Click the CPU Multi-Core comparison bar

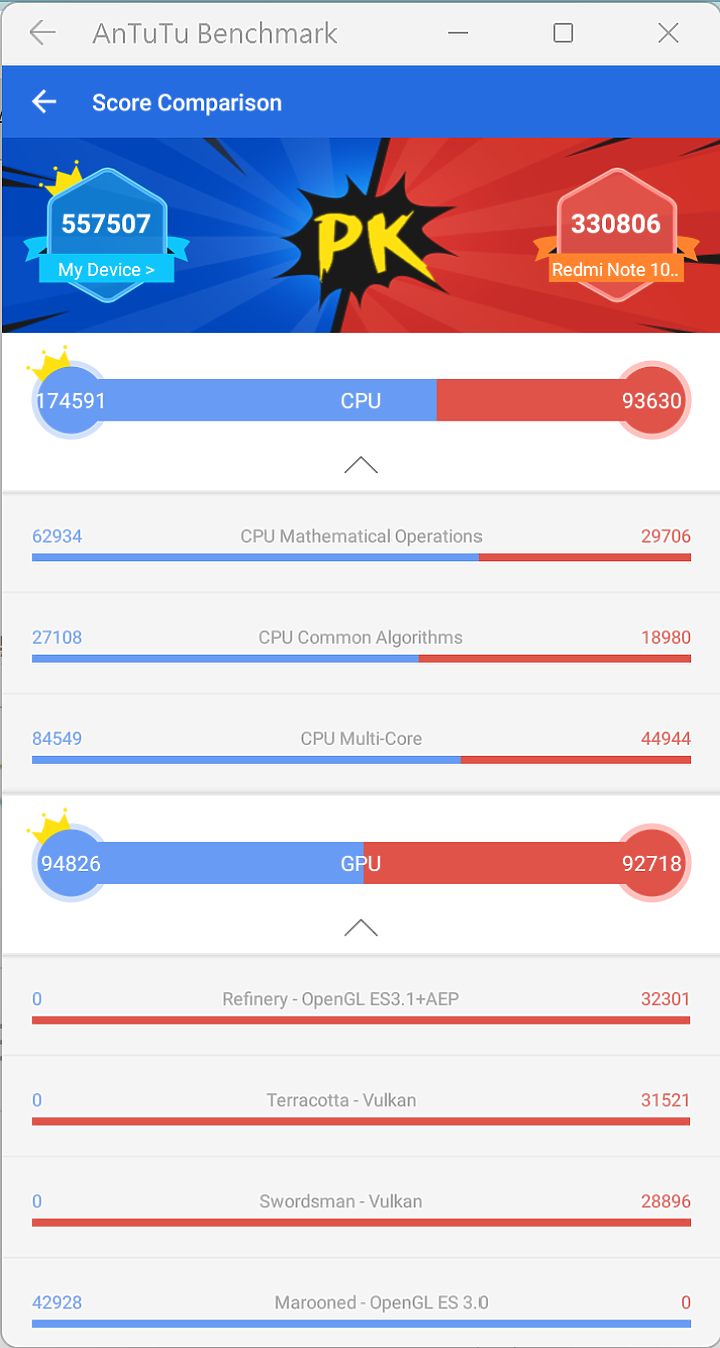click(x=361, y=760)
